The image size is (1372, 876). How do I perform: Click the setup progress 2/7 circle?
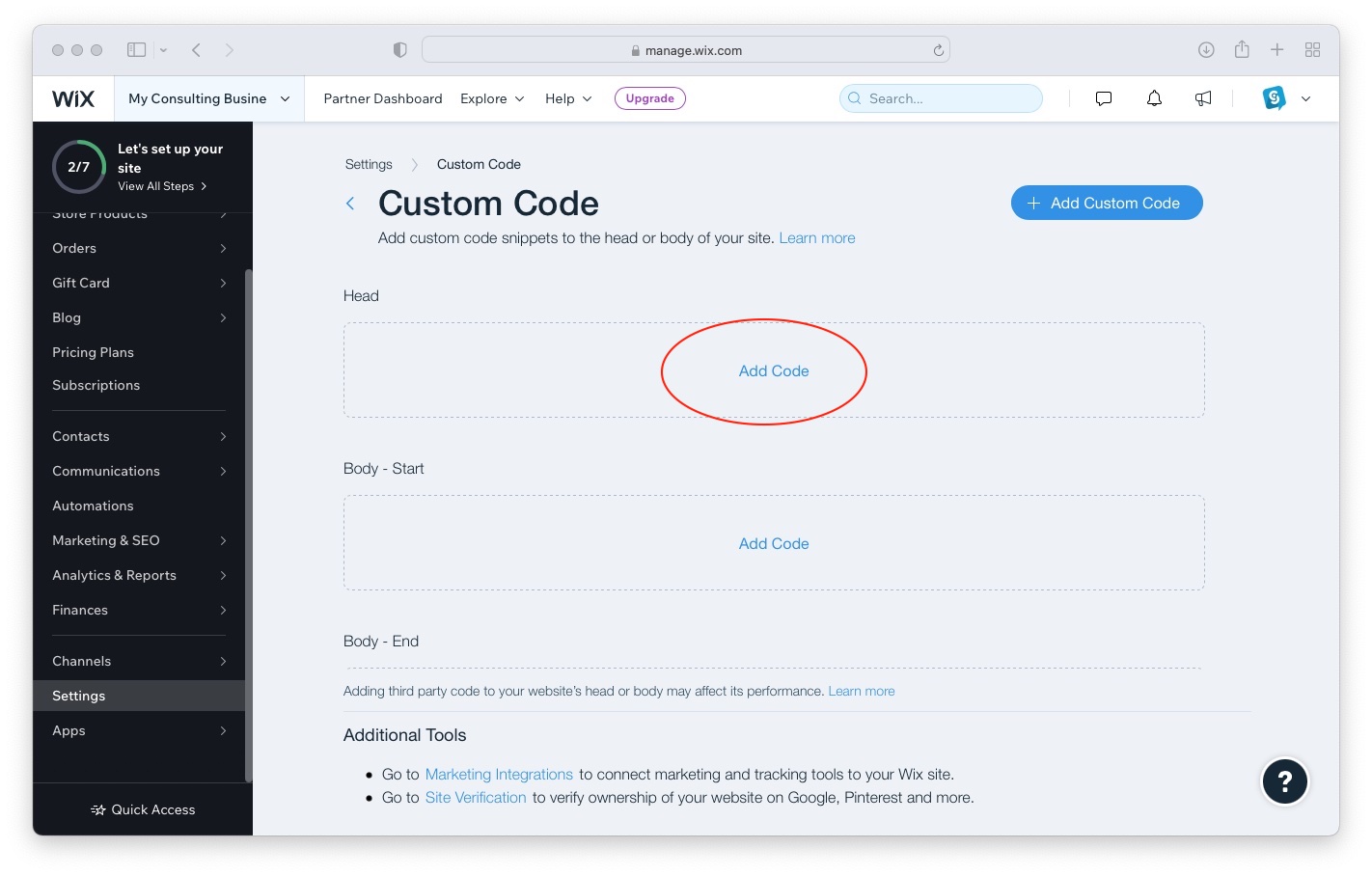[x=79, y=167]
